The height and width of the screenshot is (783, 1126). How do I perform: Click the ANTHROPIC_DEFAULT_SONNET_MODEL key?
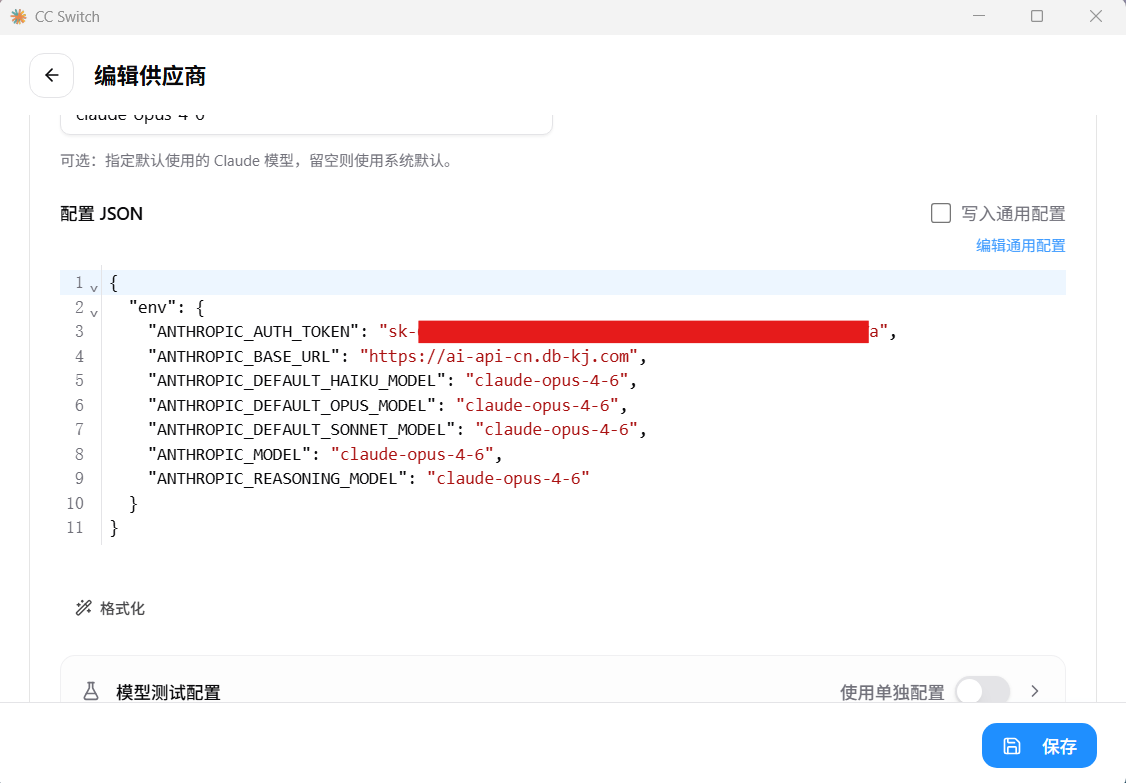tap(302, 430)
